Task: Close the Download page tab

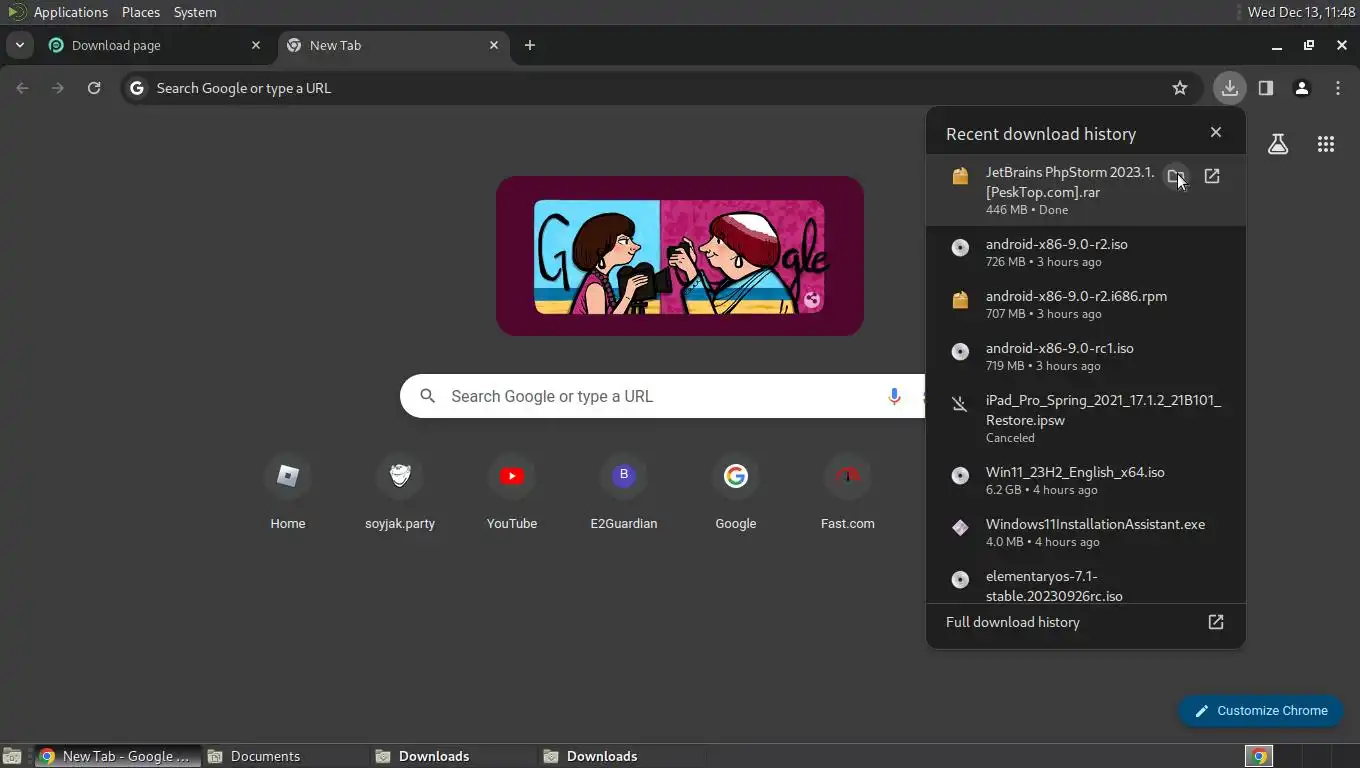Action: click(255, 45)
